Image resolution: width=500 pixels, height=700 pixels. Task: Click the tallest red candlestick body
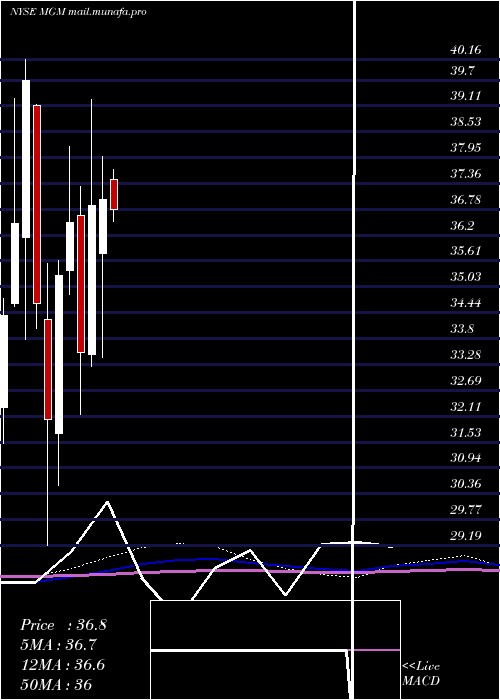click(37, 204)
